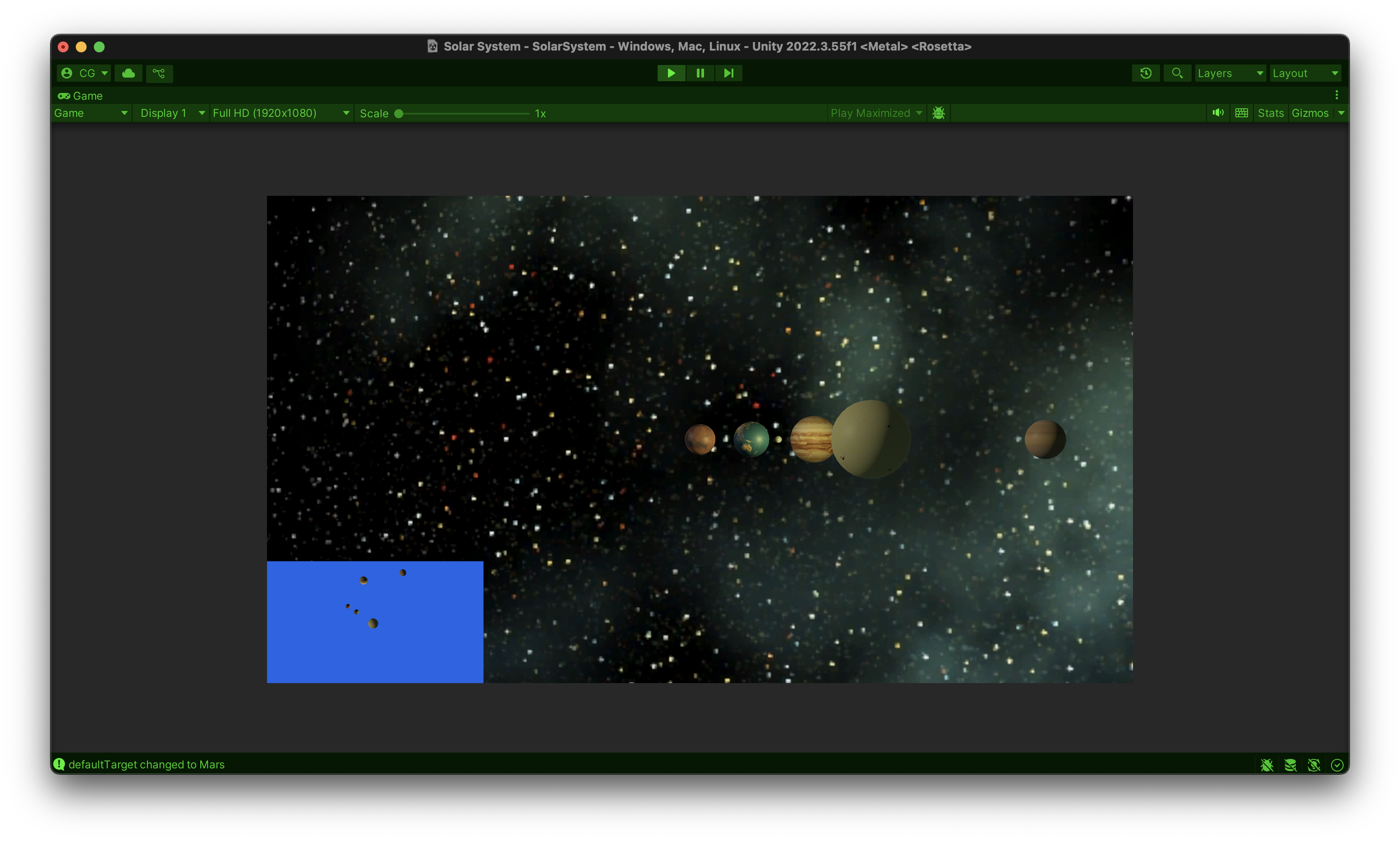
Task: Click the 1x scale value label
Action: pos(540,113)
